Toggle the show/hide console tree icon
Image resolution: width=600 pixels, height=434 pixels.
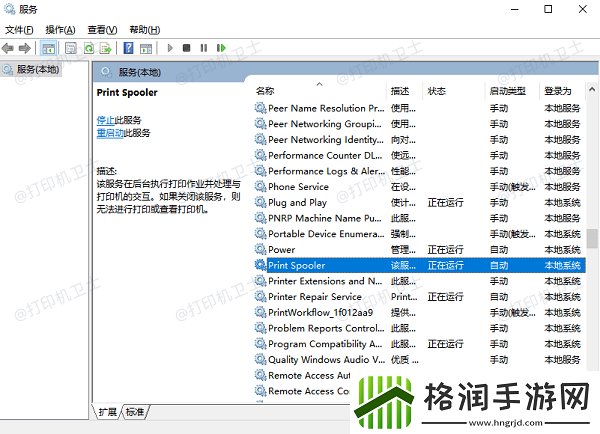click(49, 47)
